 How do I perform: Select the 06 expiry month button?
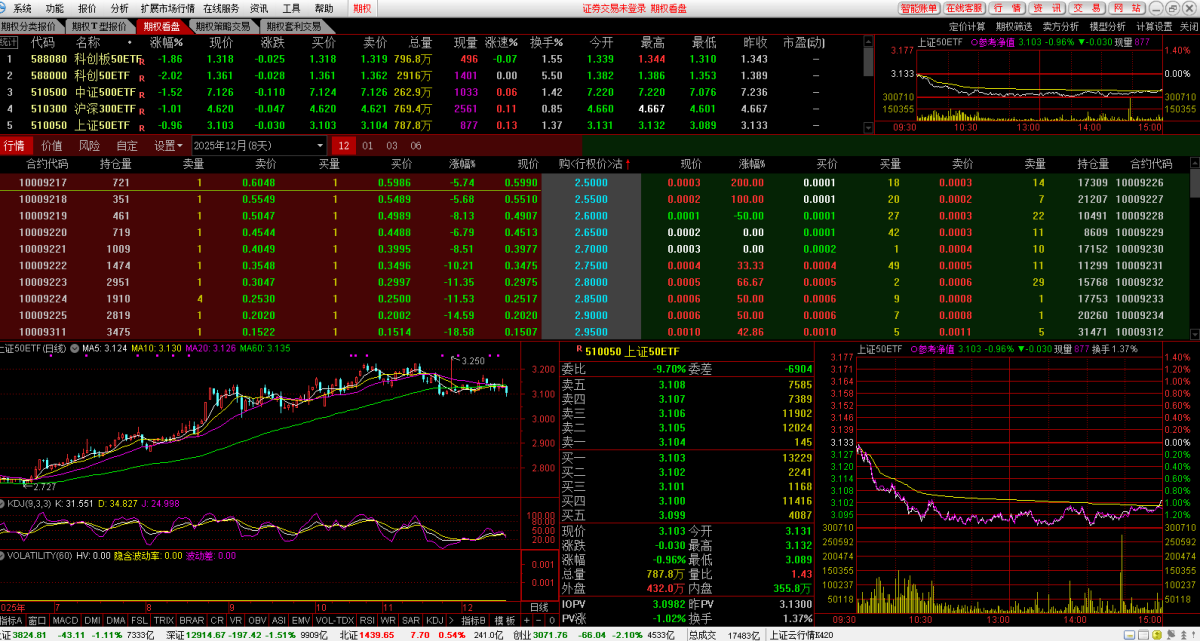[x=415, y=146]
